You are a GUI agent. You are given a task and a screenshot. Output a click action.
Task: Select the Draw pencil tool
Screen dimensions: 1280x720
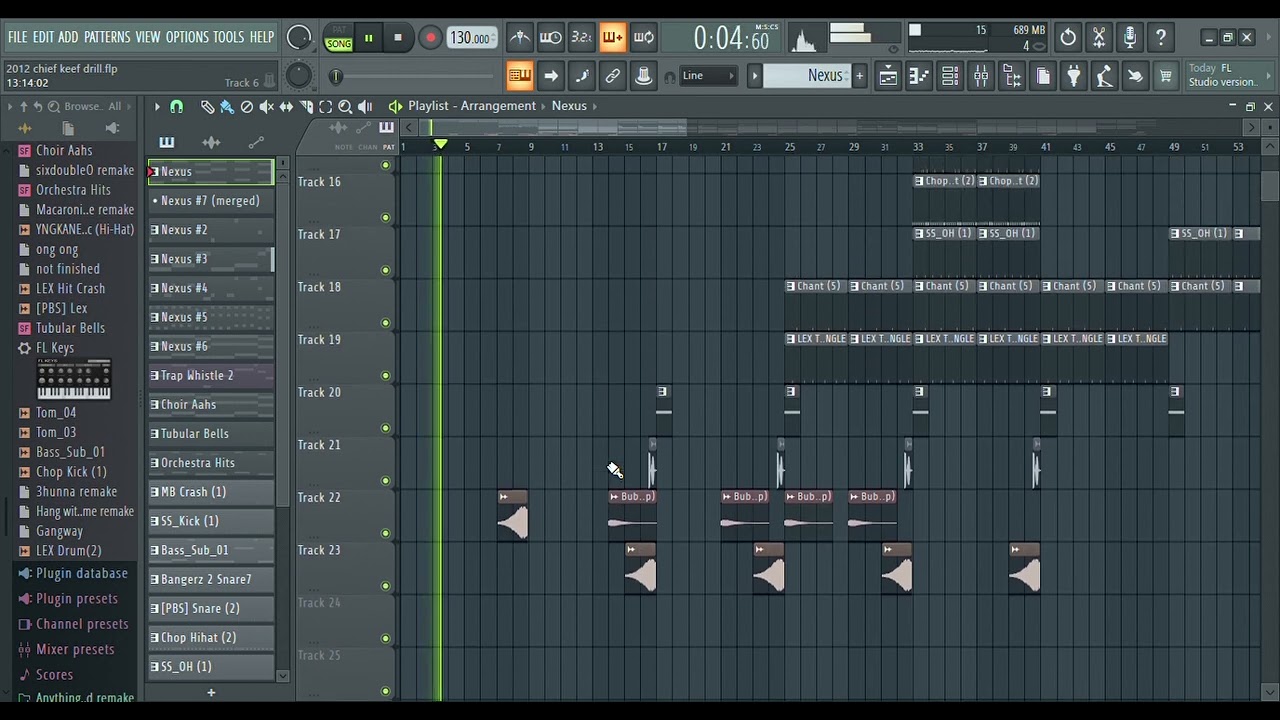[207, 106]
